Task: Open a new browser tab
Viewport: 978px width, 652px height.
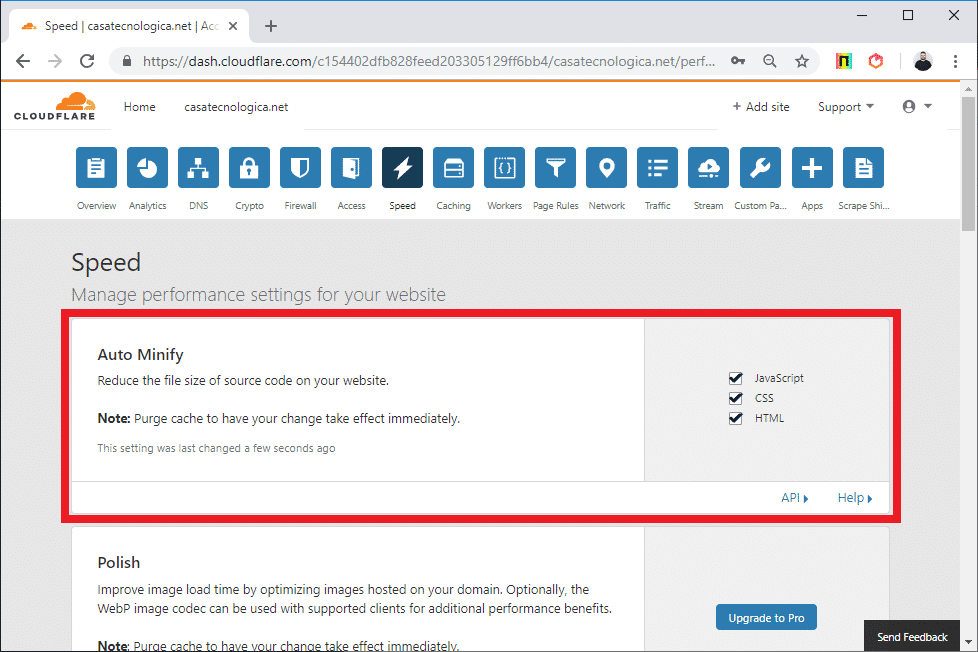Action: (271, 26)
